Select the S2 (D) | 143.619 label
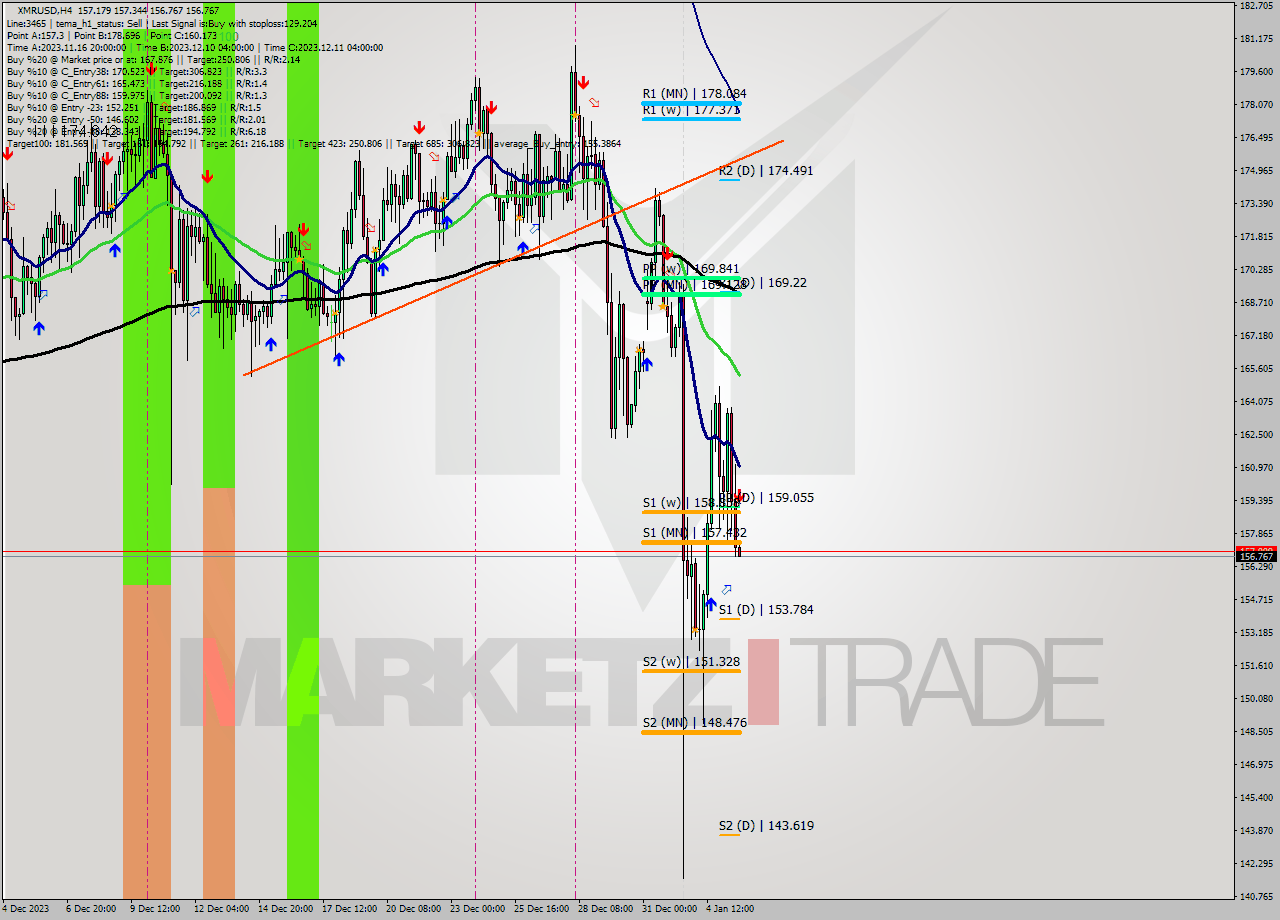Image resolution: width=1280 pixels, height=920 pixels. point(766,826)
